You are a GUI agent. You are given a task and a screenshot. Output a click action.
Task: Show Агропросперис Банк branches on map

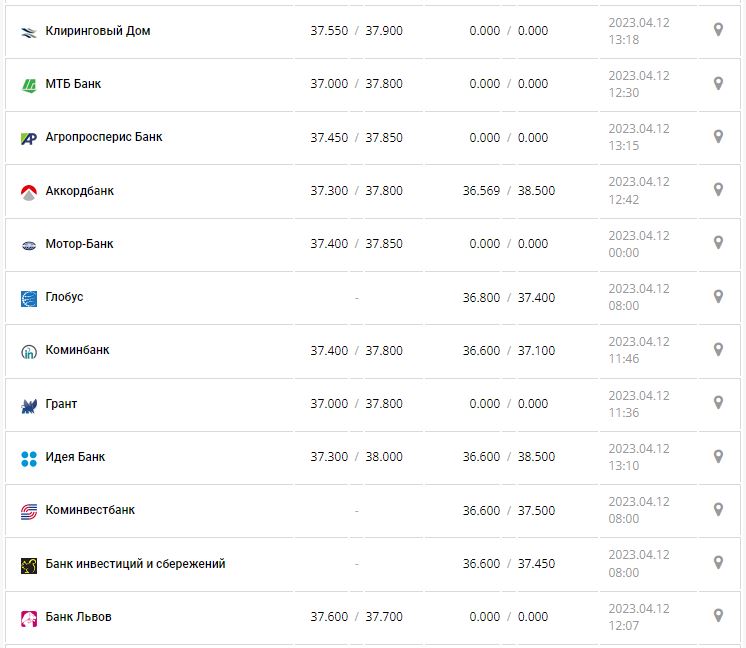[x=718, y=136]
